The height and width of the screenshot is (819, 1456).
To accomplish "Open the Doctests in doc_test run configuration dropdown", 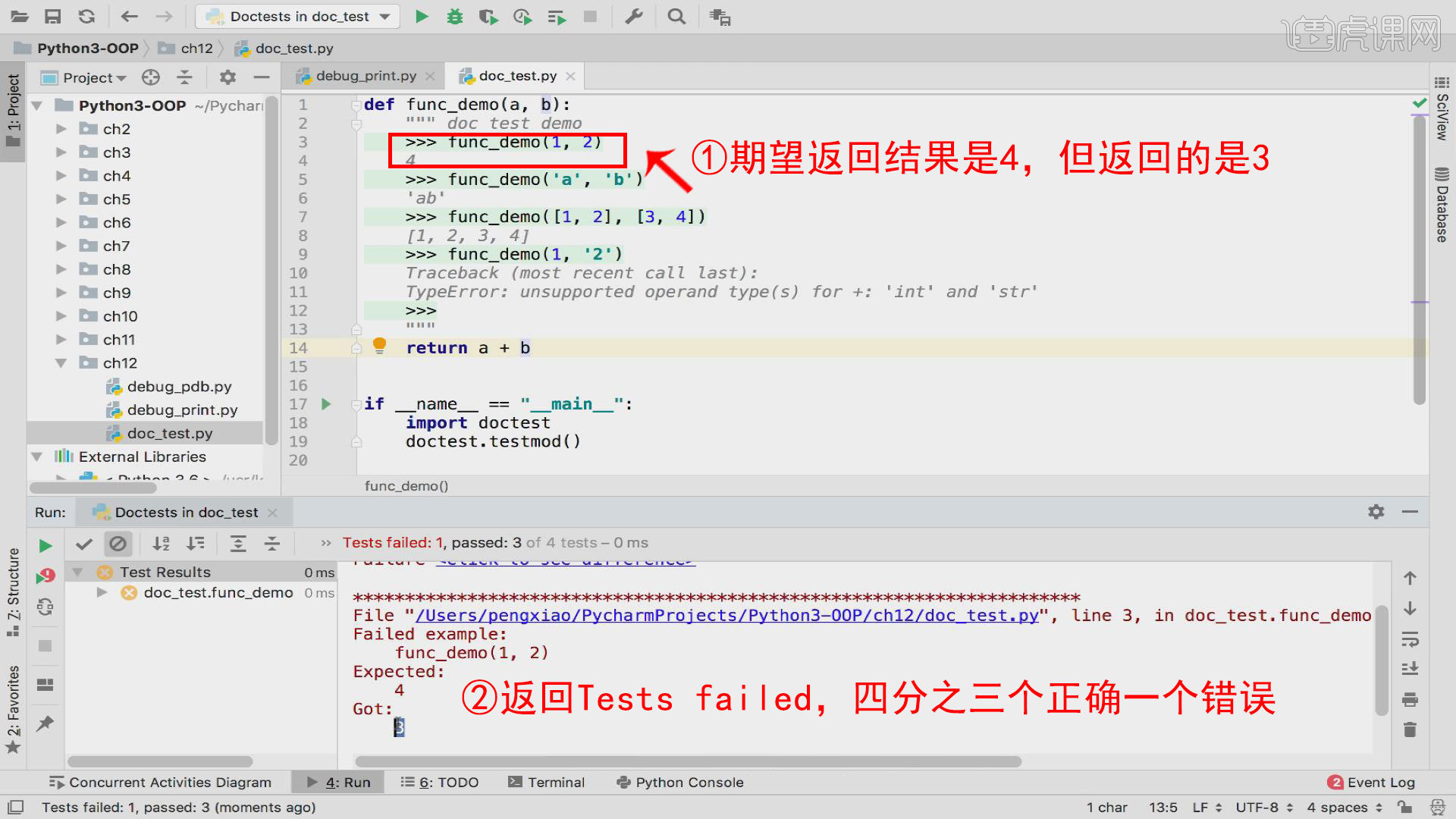I will (x=297, y=16).
